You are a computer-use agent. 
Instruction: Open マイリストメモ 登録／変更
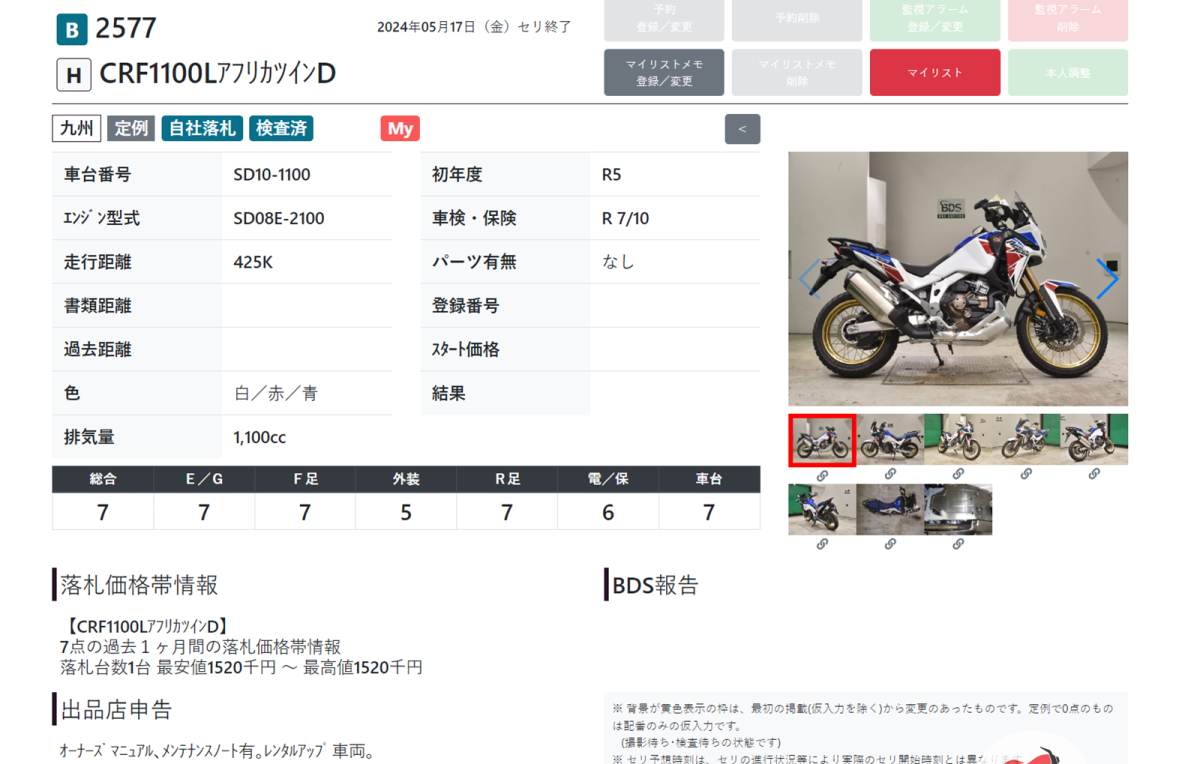click(x=664, y=73)
